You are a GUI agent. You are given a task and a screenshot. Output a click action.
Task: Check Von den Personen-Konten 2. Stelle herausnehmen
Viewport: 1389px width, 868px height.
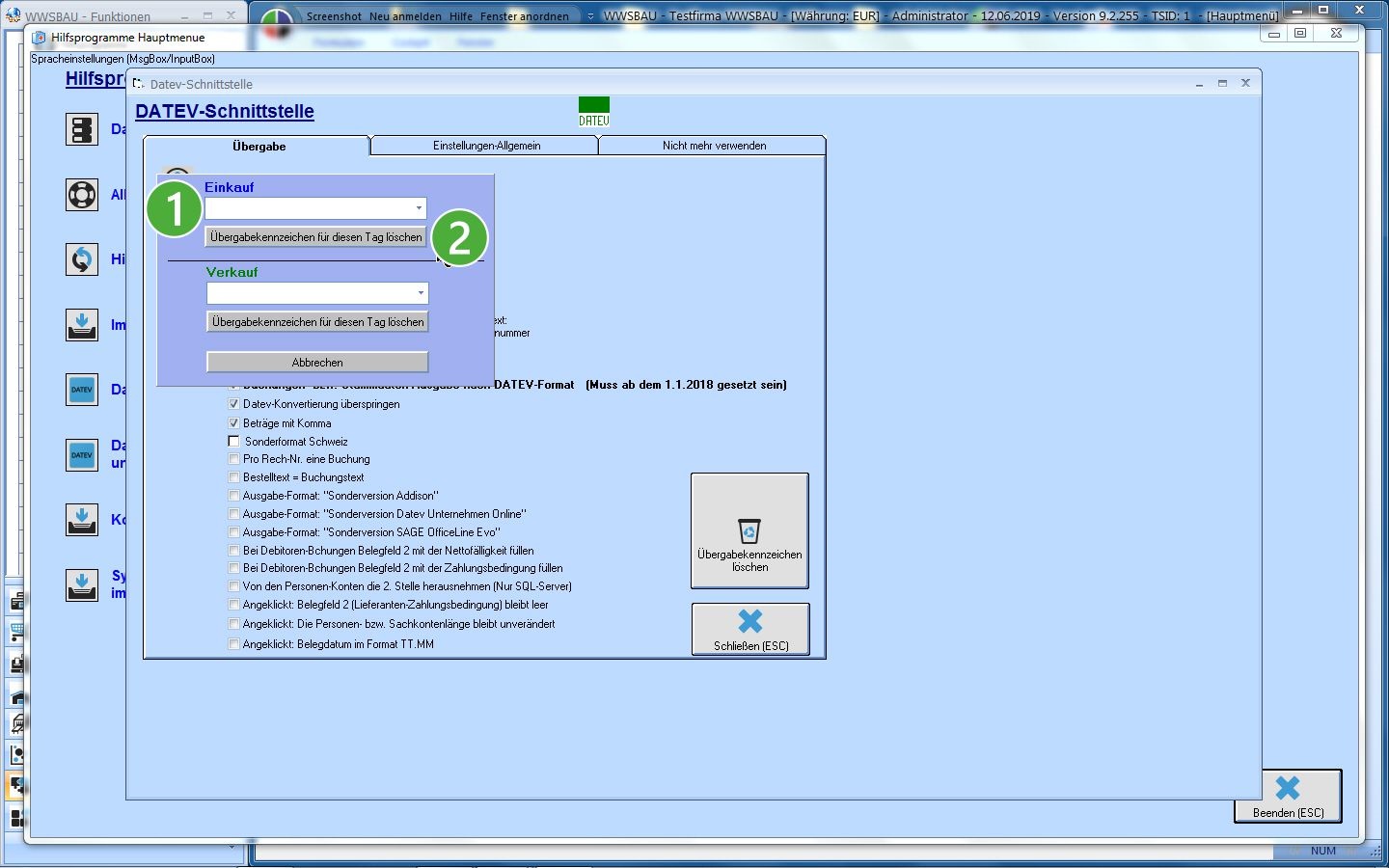(233, 586)
